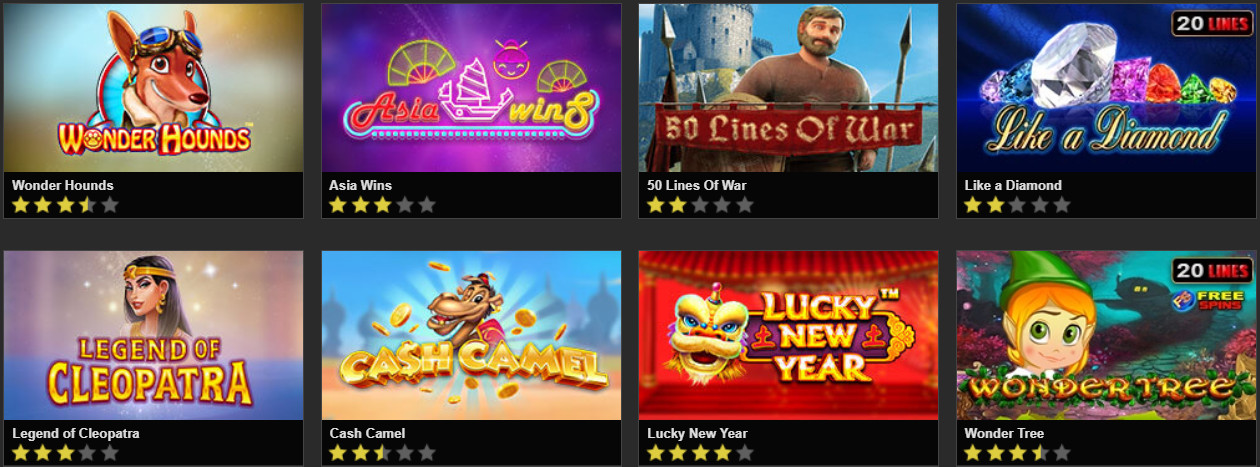This screenshot has width=1260, height=467.
Task: Click the Like a Diamond title link
Action: (1013, 185)
